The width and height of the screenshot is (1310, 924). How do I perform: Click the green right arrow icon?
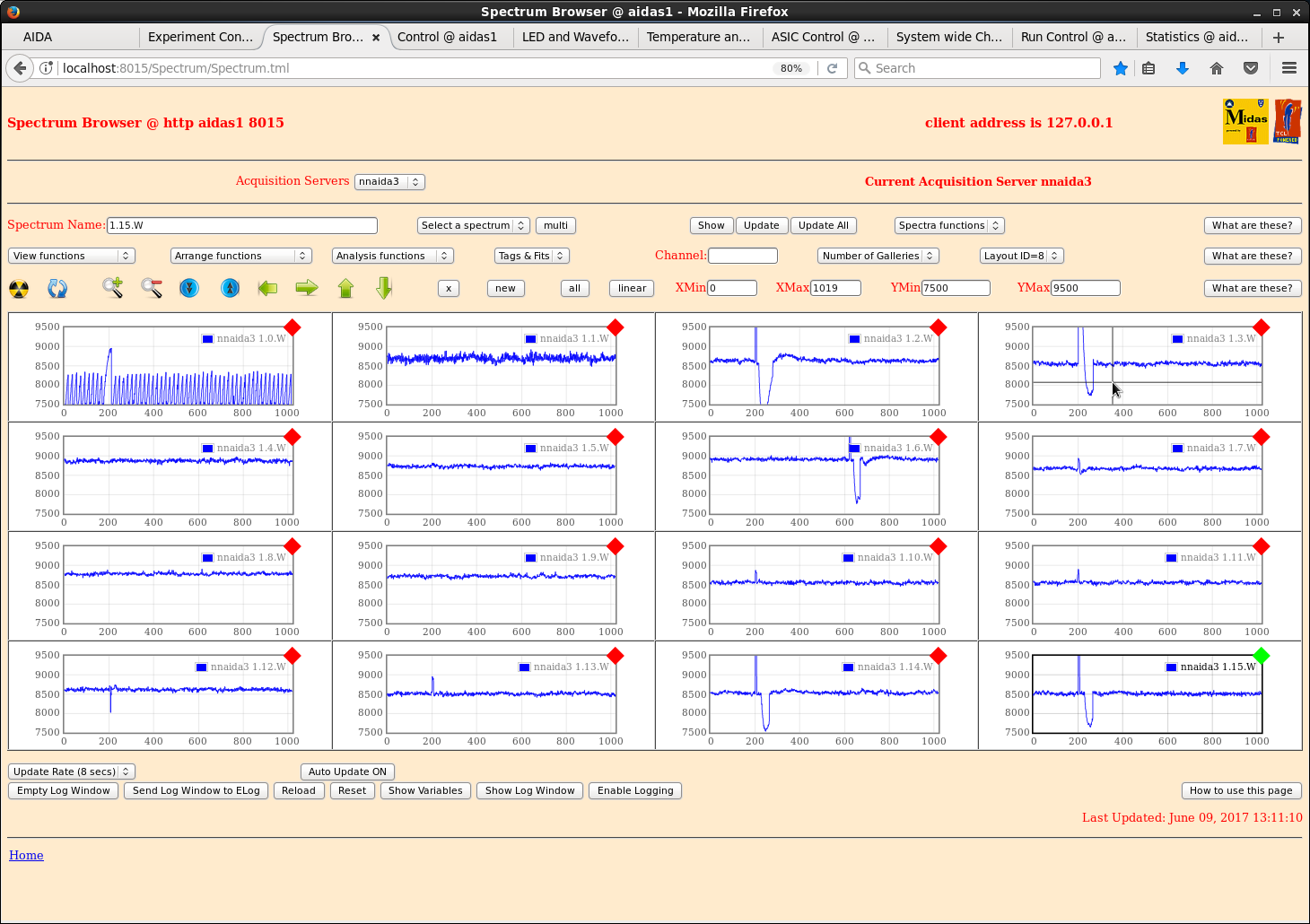(x=307, y=288)
